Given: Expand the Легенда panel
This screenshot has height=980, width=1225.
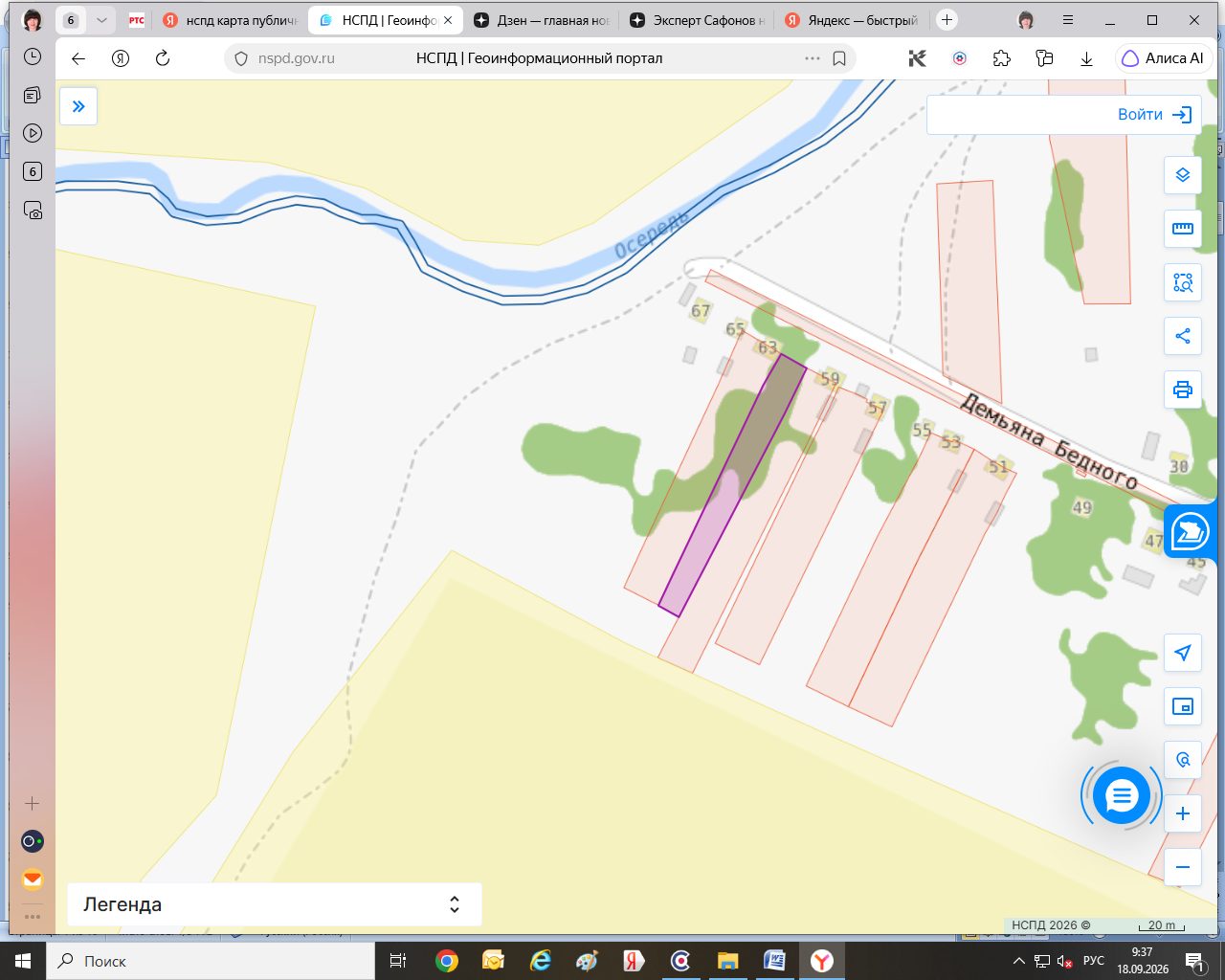Looking at the screenshot, I should tap(275, 904).
